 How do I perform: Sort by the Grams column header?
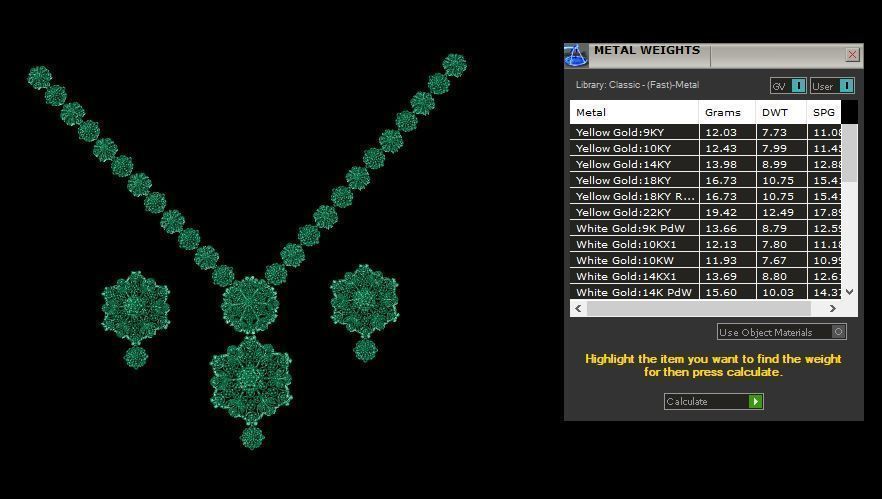click(727, 113)
